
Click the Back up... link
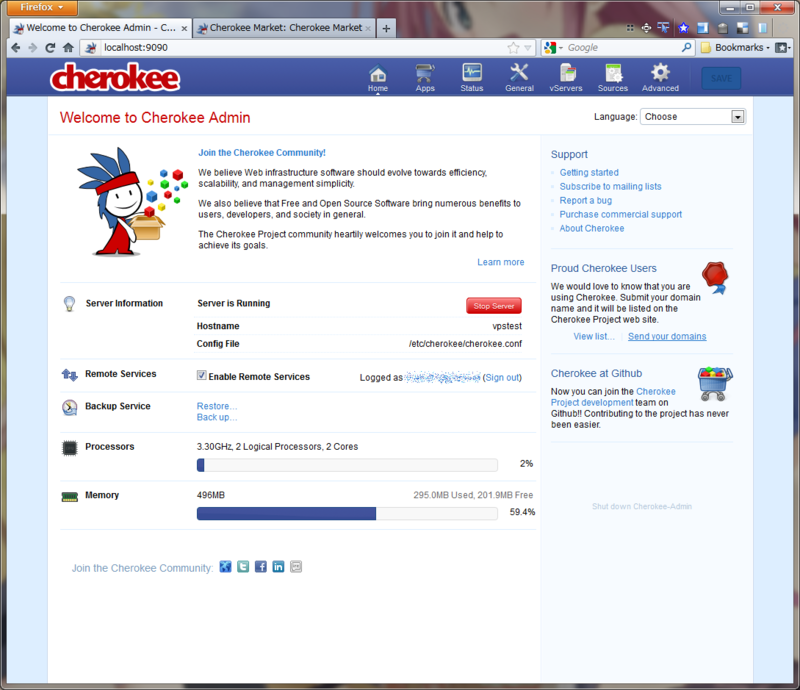(217, 417)
